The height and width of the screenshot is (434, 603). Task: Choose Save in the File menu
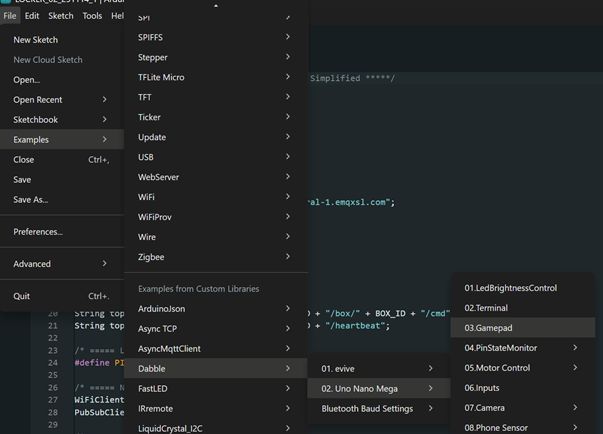[62, 180]
